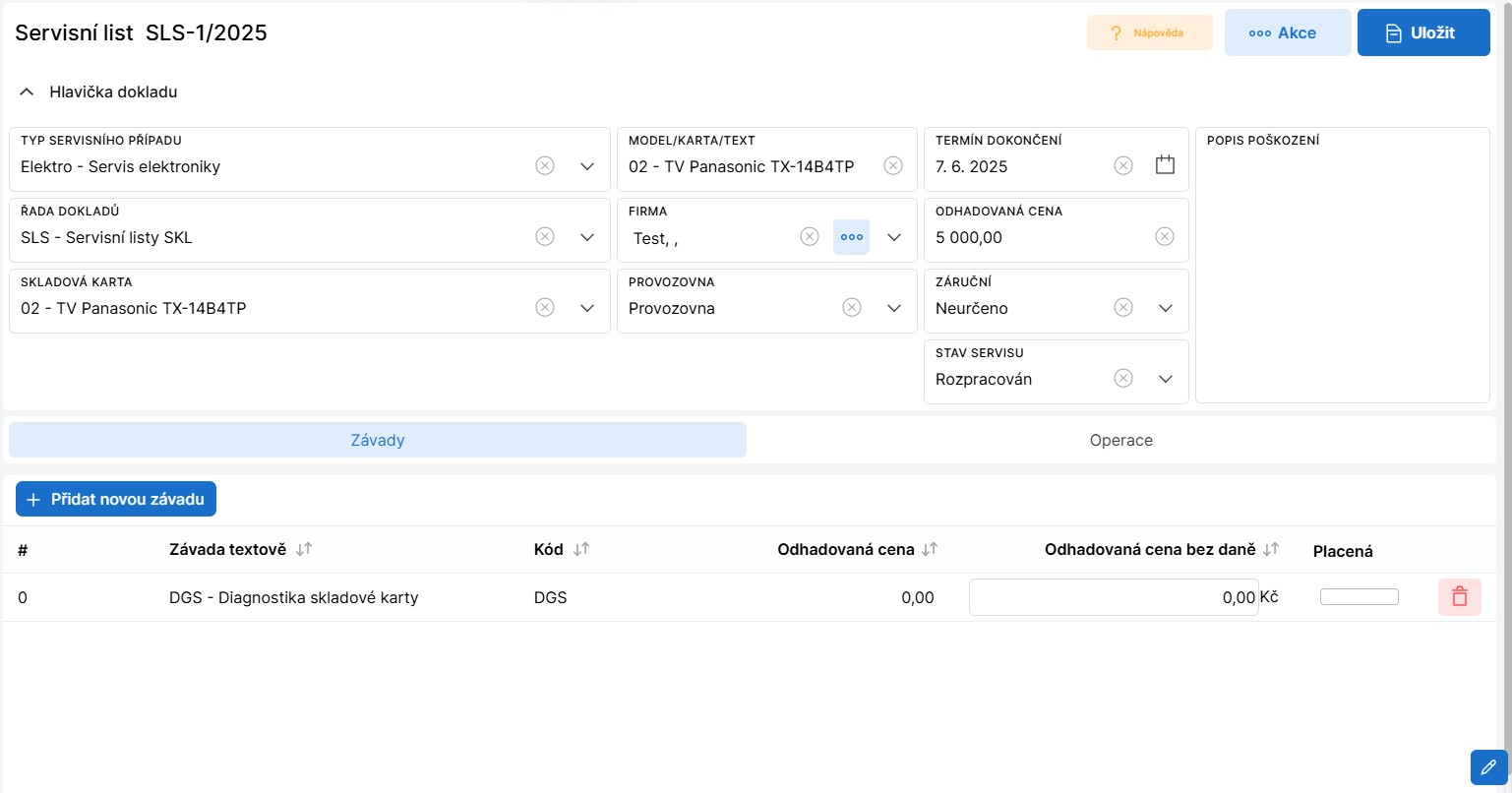Click Přidat novou závadu button
The width and height of the screenshot is (1512, 793).
tap(116, 499)
